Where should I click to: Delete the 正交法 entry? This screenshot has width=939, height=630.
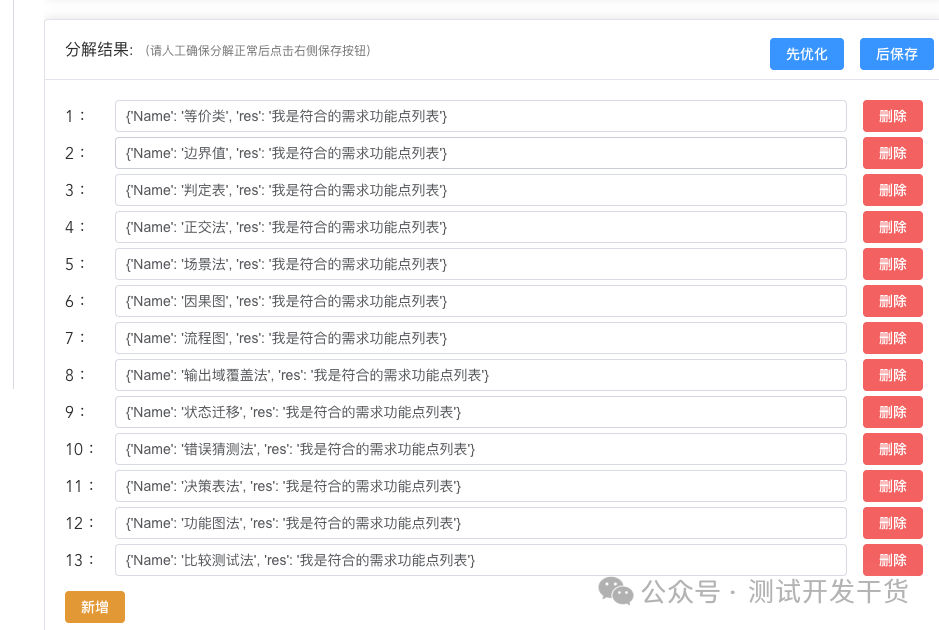coord(891,227)
